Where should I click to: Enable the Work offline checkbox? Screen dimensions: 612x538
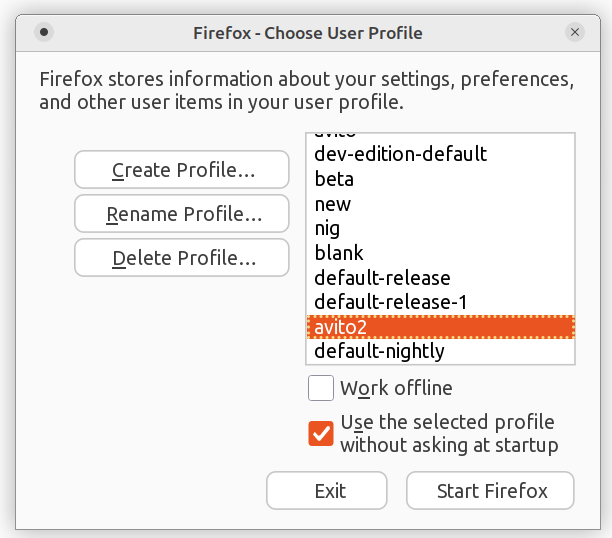[x=321, y=388]
